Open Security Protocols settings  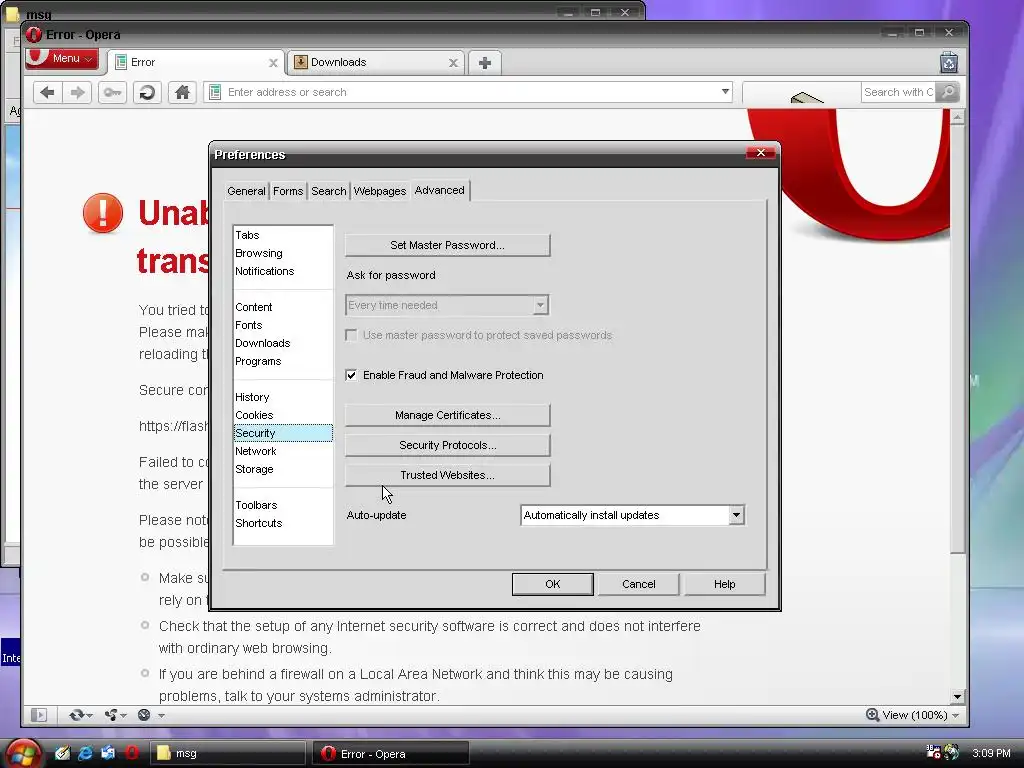(x=447, y=445)
